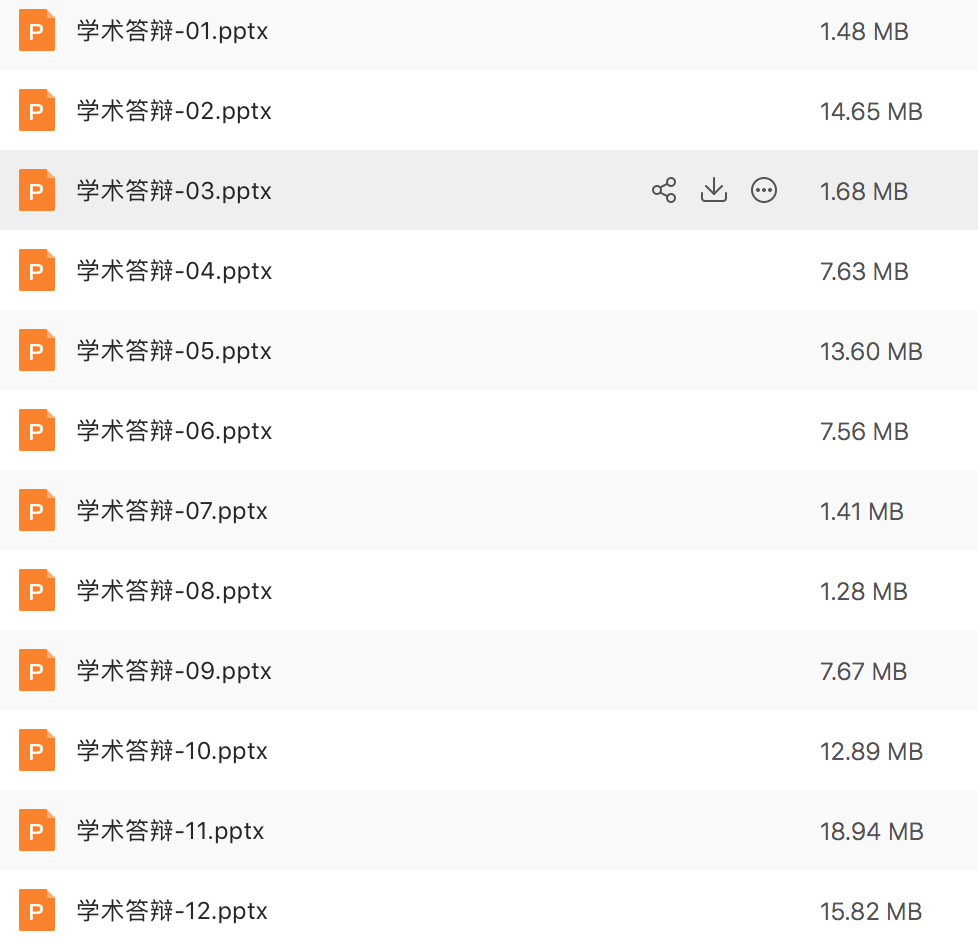Select file name 学术答辩-05.pptx
The height and width of the screenshot is (944, 978).
(x=174, y=351)
